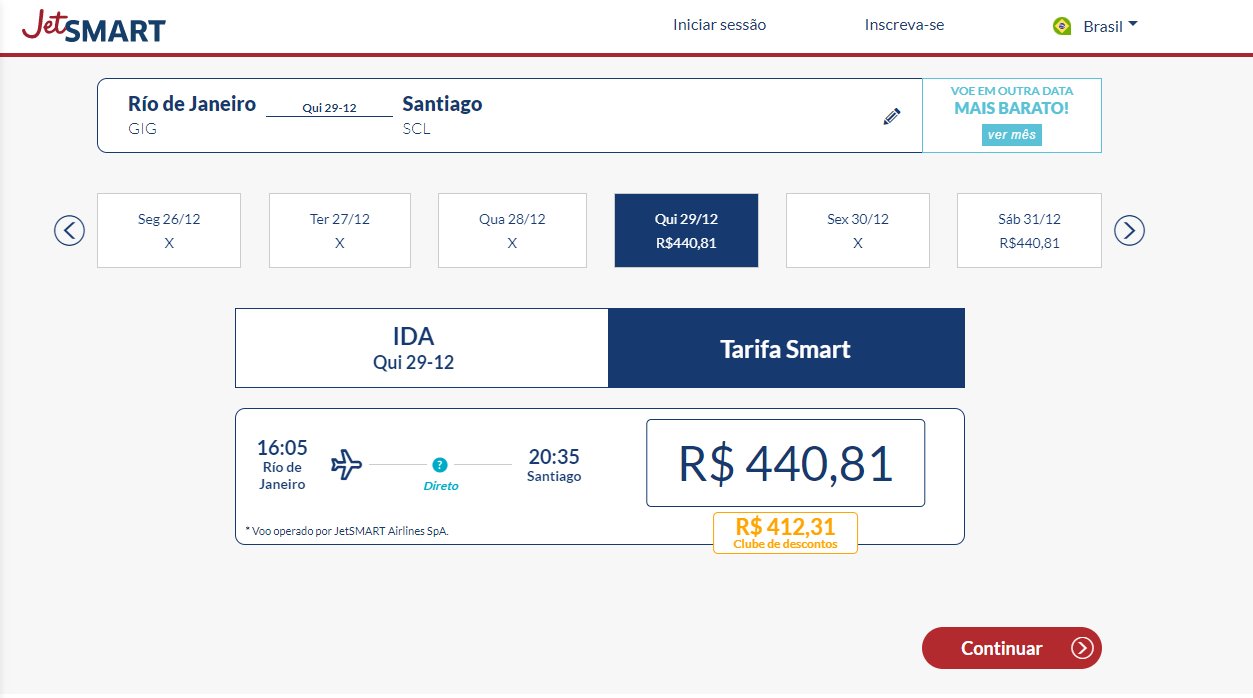Open the Brasil country dropdown
This screenshot has width=1253, height=698.
pos(1096,26)
